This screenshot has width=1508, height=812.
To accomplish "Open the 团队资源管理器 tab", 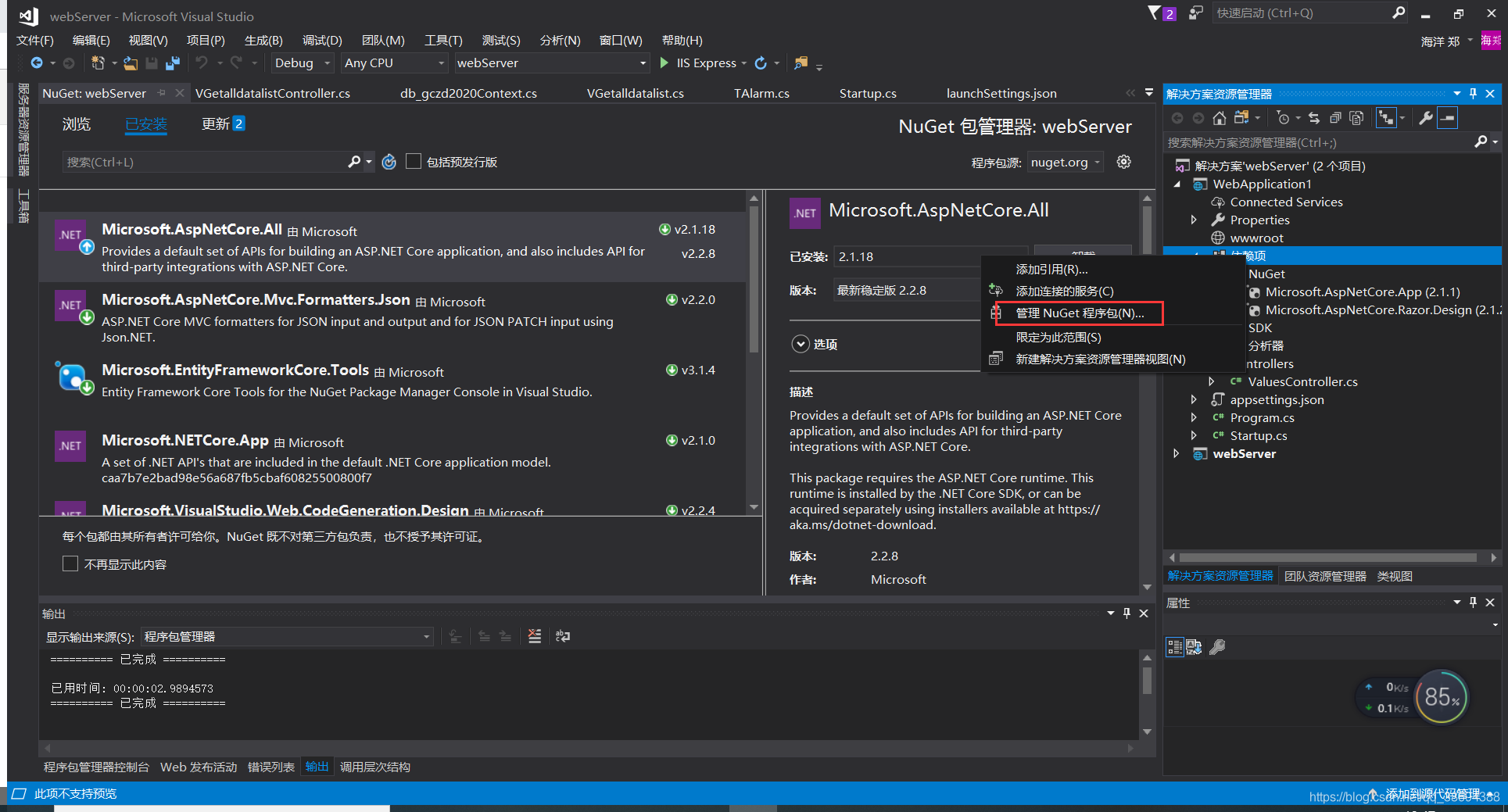I will 1325,576.
